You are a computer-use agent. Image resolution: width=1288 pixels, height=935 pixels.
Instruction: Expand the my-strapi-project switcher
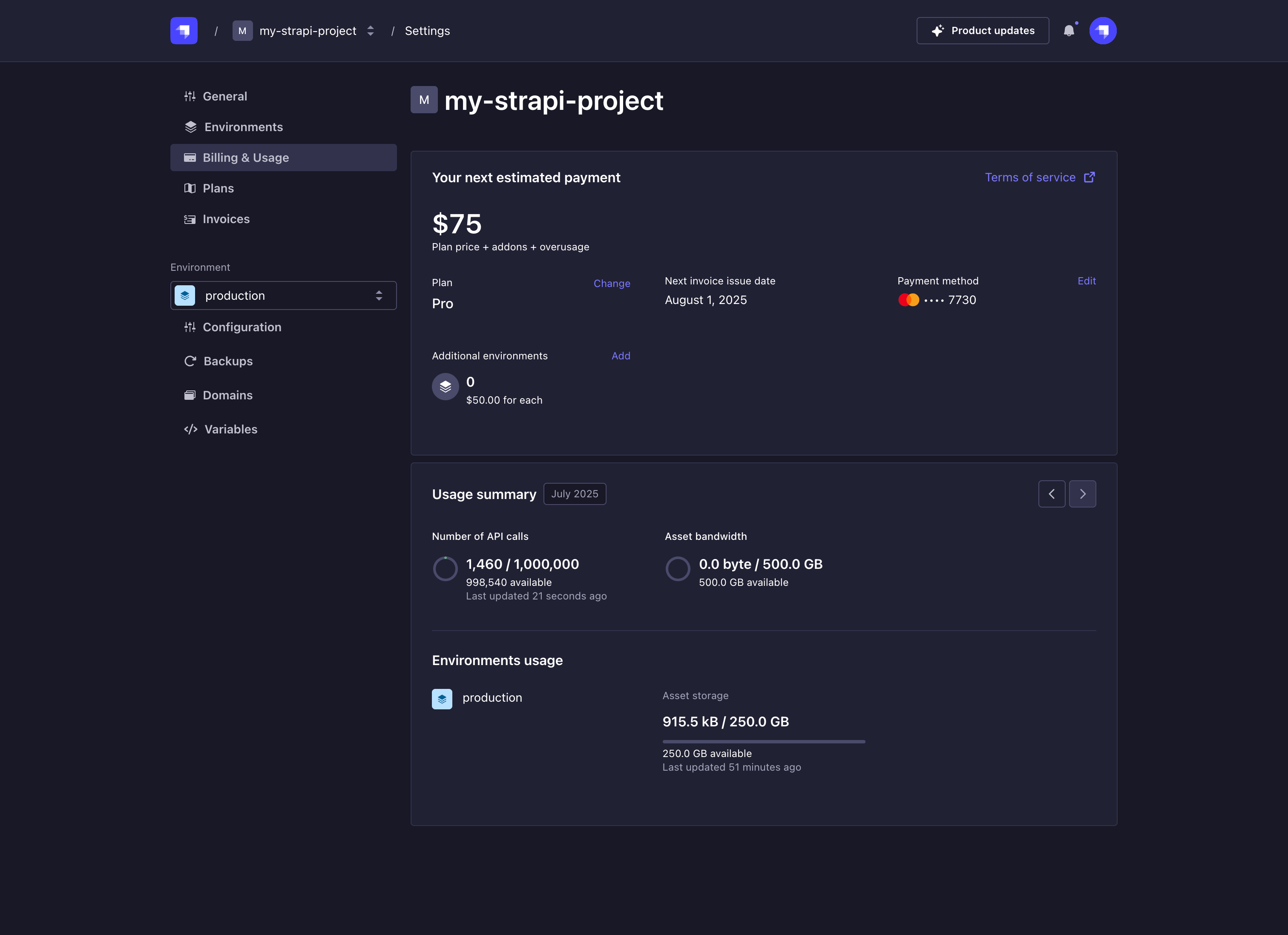coord(370,31)
